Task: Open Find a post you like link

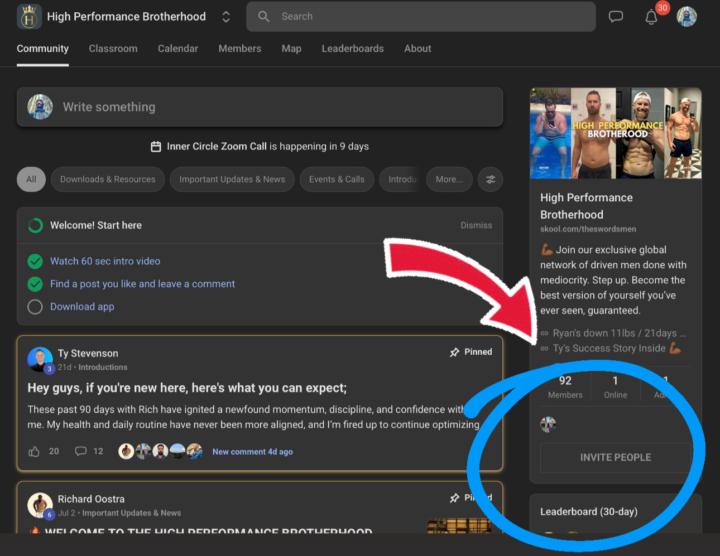Action: pyautogui.click(x=142, y=284)
